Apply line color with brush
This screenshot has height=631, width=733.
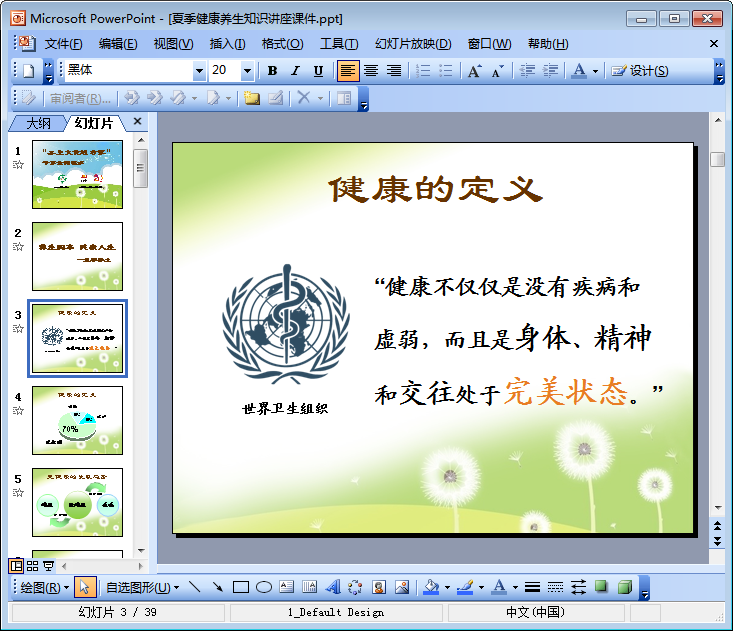pyautogui.click(x=465, y=587)
